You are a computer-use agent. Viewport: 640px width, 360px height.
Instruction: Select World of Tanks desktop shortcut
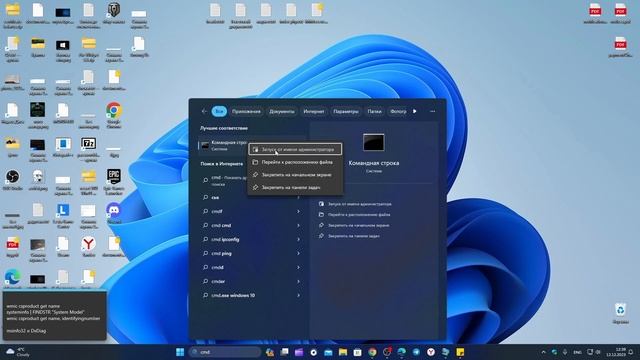point(113,13)
